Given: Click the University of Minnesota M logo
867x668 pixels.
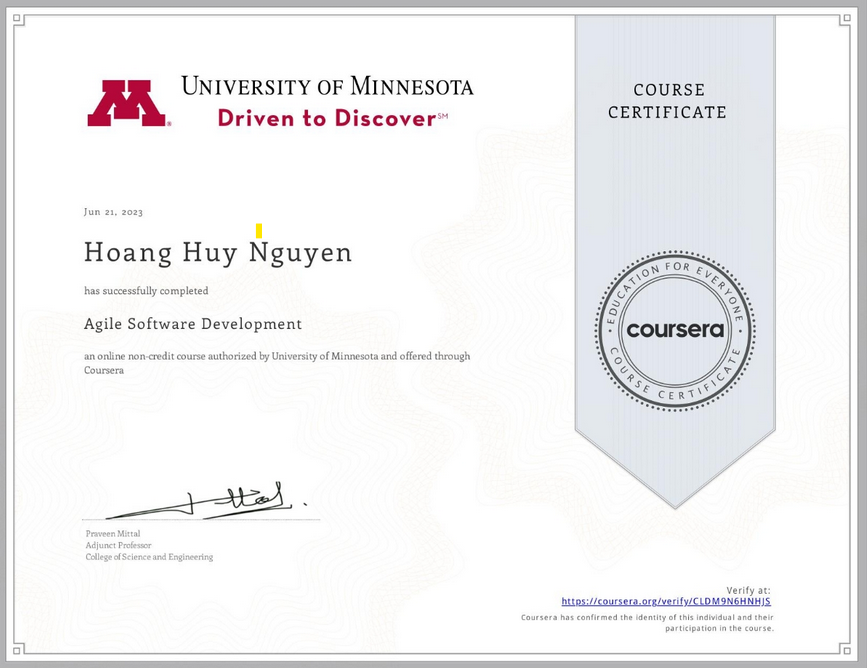Looking at the screenshot, I should [127, 103].
